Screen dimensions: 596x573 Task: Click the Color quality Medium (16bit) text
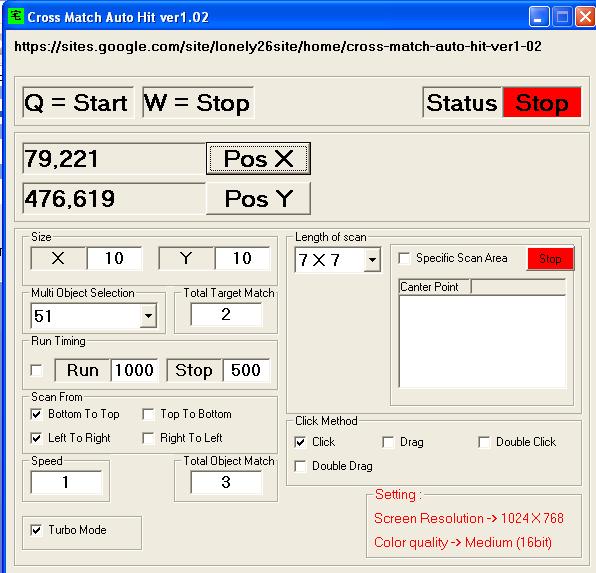point(463,542)
